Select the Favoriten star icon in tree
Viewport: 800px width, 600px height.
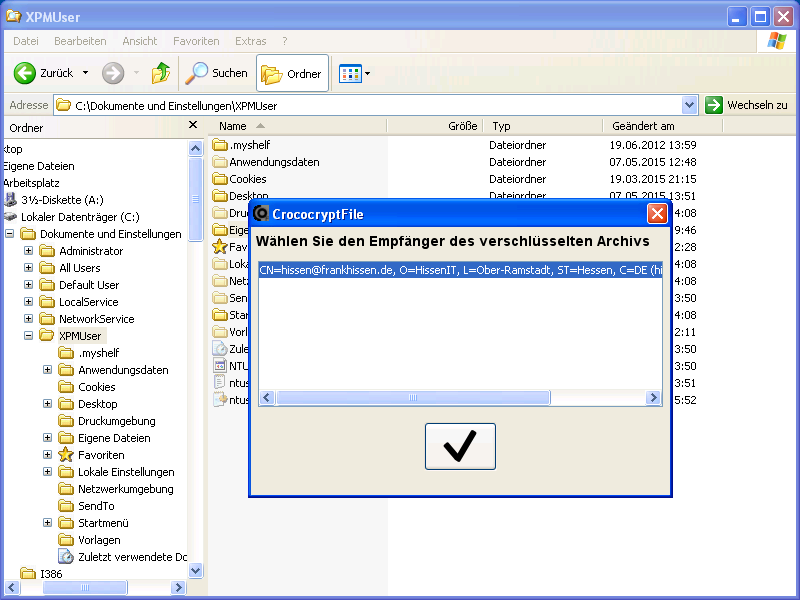pyautogui.click(x=66, y=455)
